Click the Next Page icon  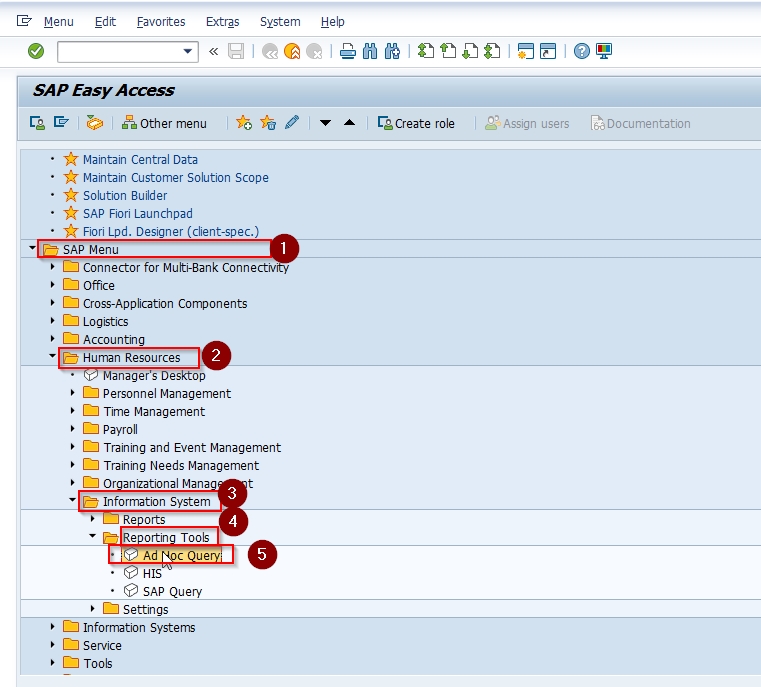[x=470, y=51]
